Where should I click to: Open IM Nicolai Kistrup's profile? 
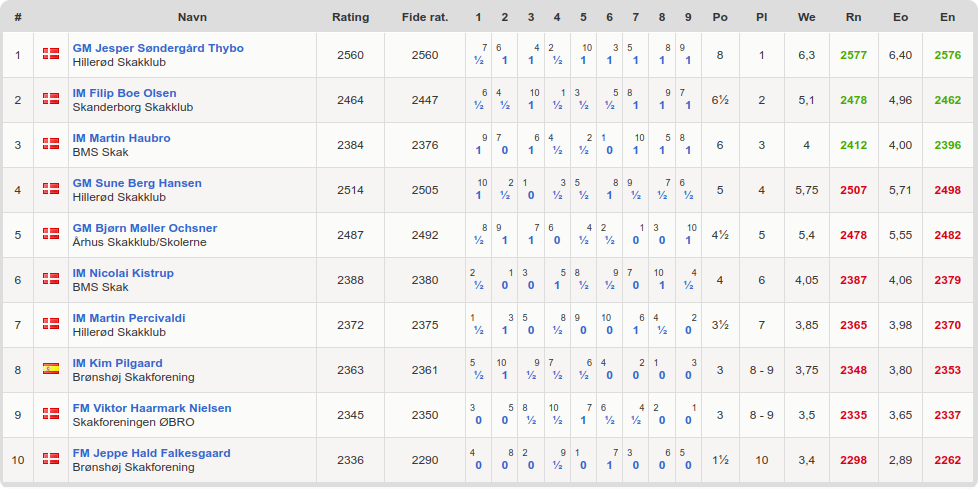pyautogui.click(x=123, y=273)
